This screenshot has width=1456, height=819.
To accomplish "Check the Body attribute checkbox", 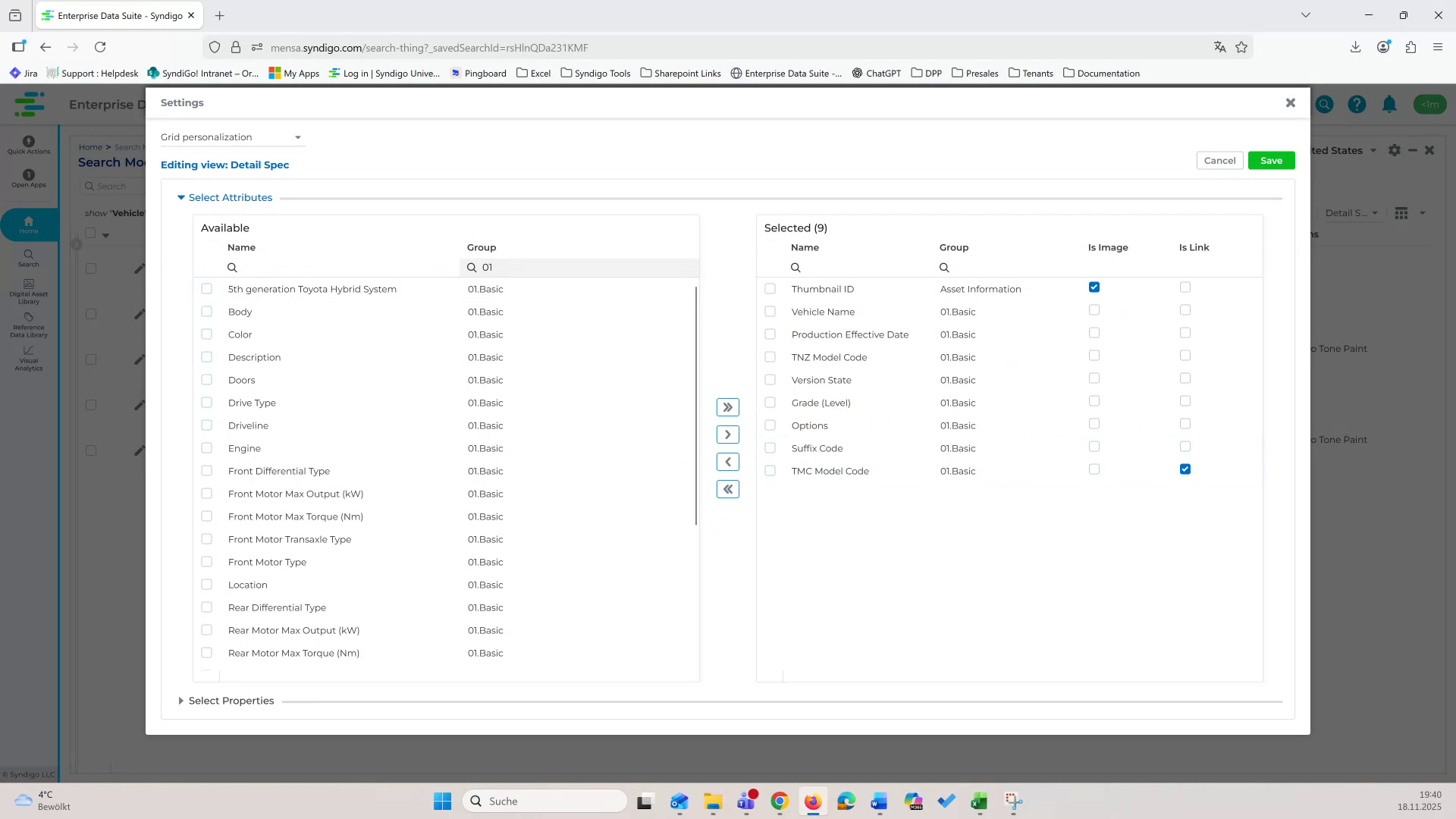I will (206, 311).
